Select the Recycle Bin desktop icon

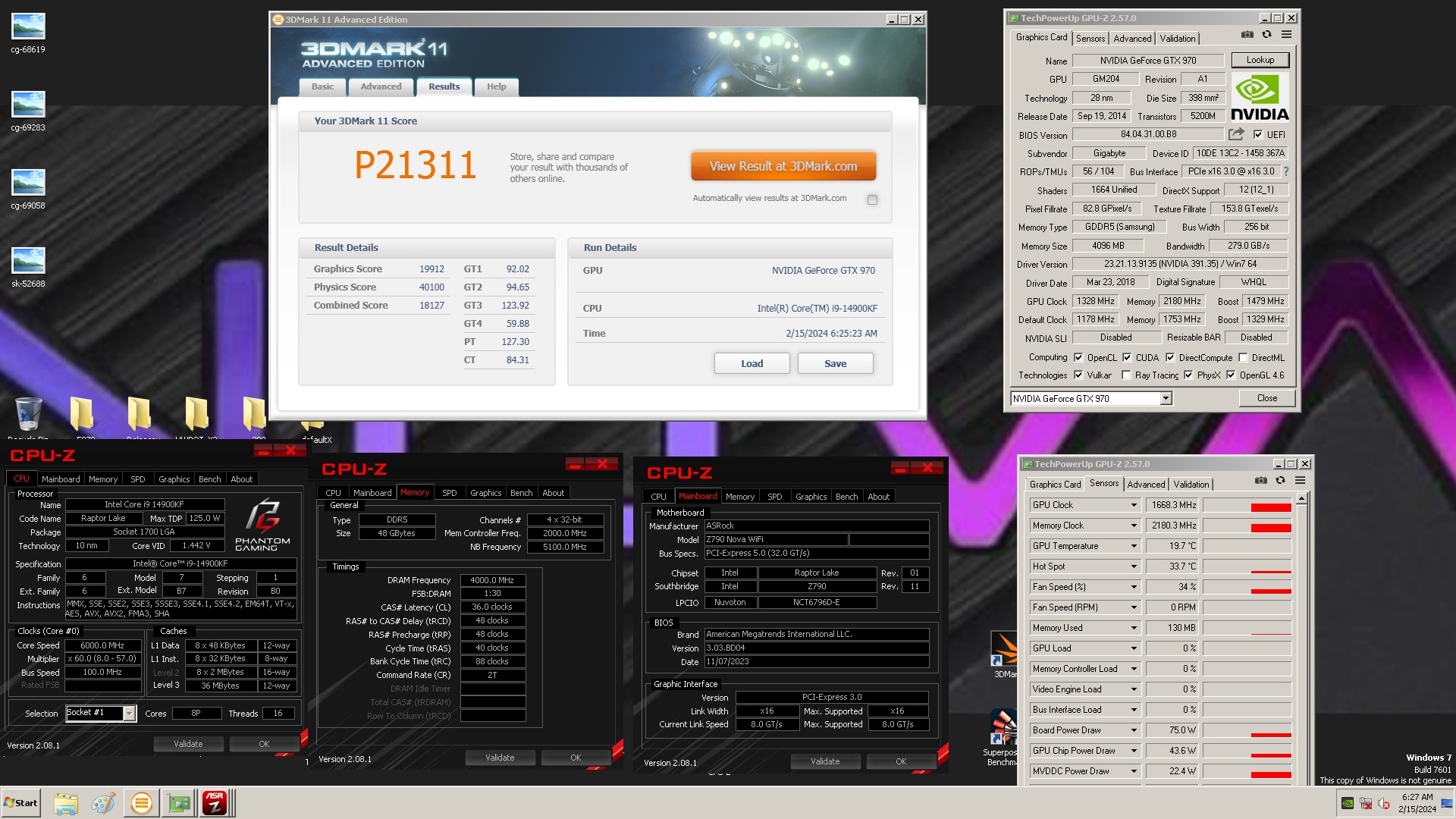pyautogui.click(x=28, y=416)
